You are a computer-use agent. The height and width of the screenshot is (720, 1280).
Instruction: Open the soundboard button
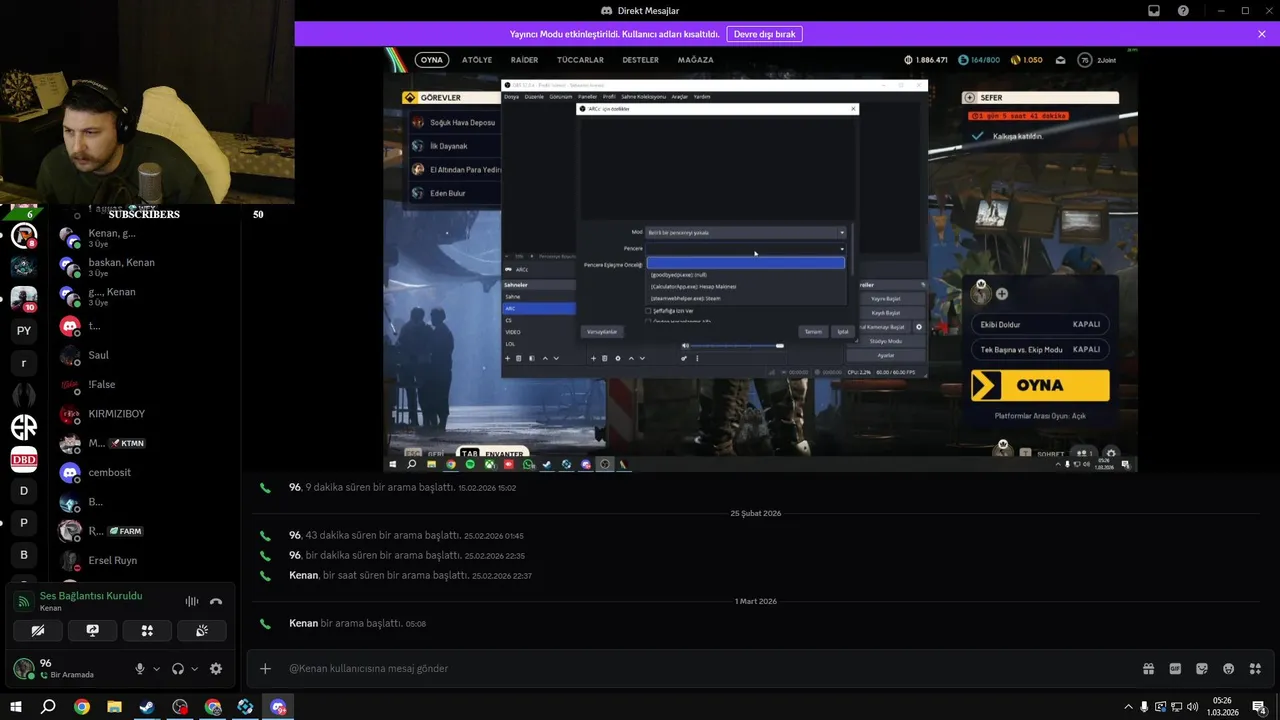(201, 631)
